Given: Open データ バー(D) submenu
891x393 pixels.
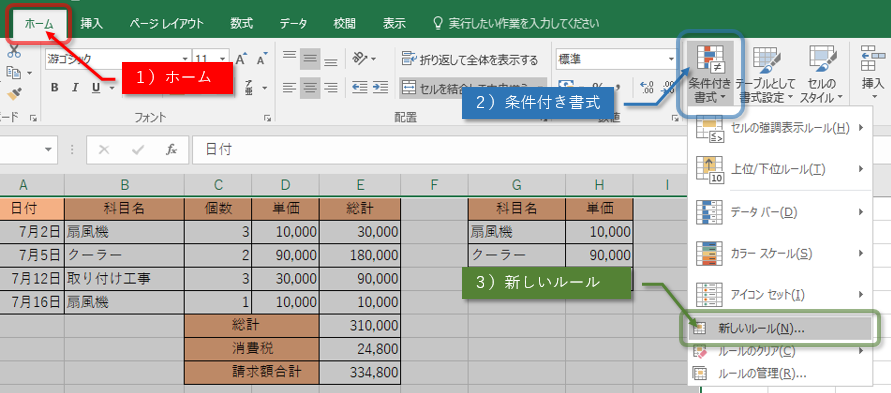Looking at the screenshot, I should (x=780, y=212).
